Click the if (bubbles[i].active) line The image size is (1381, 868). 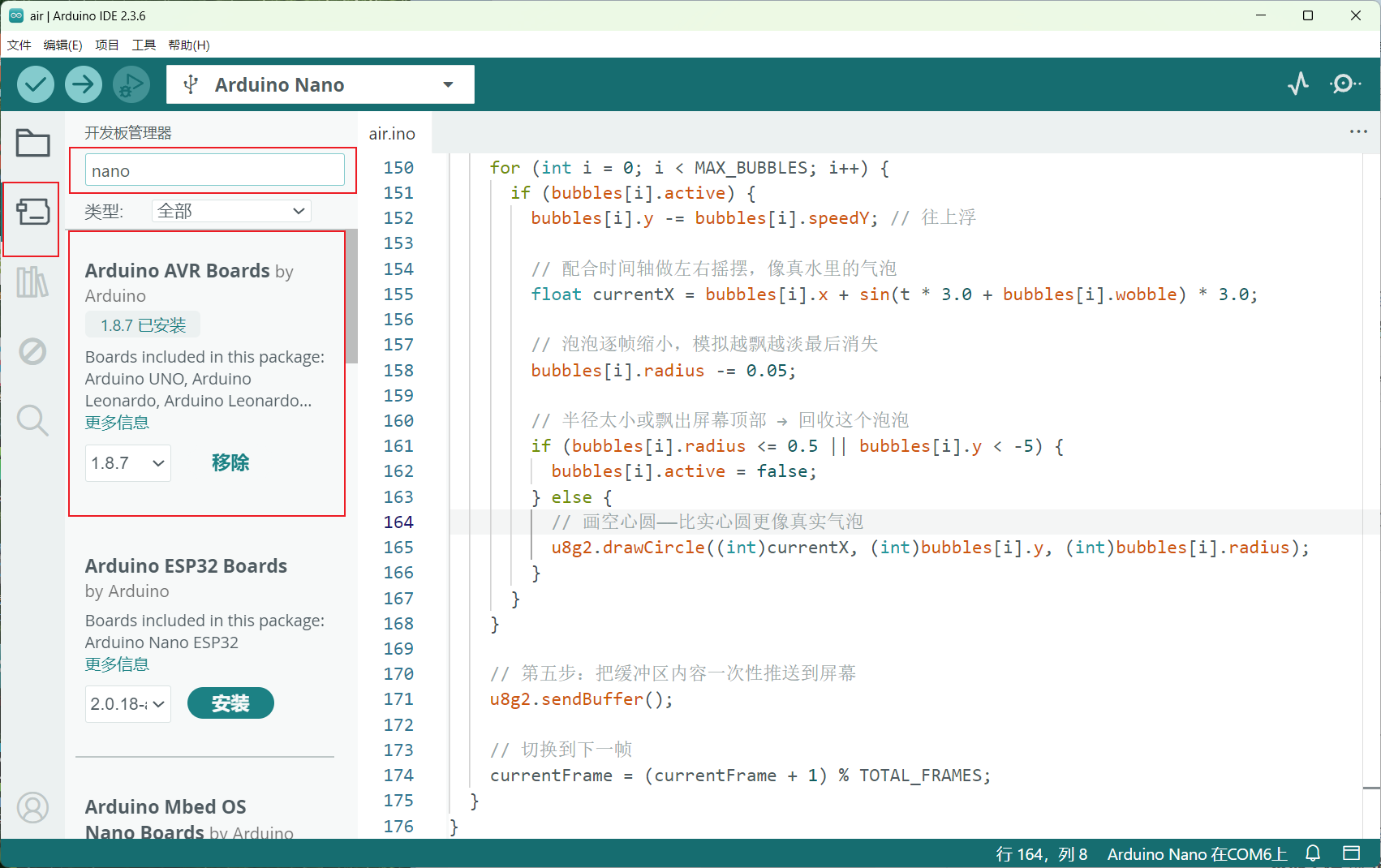(x=633, y=193)
